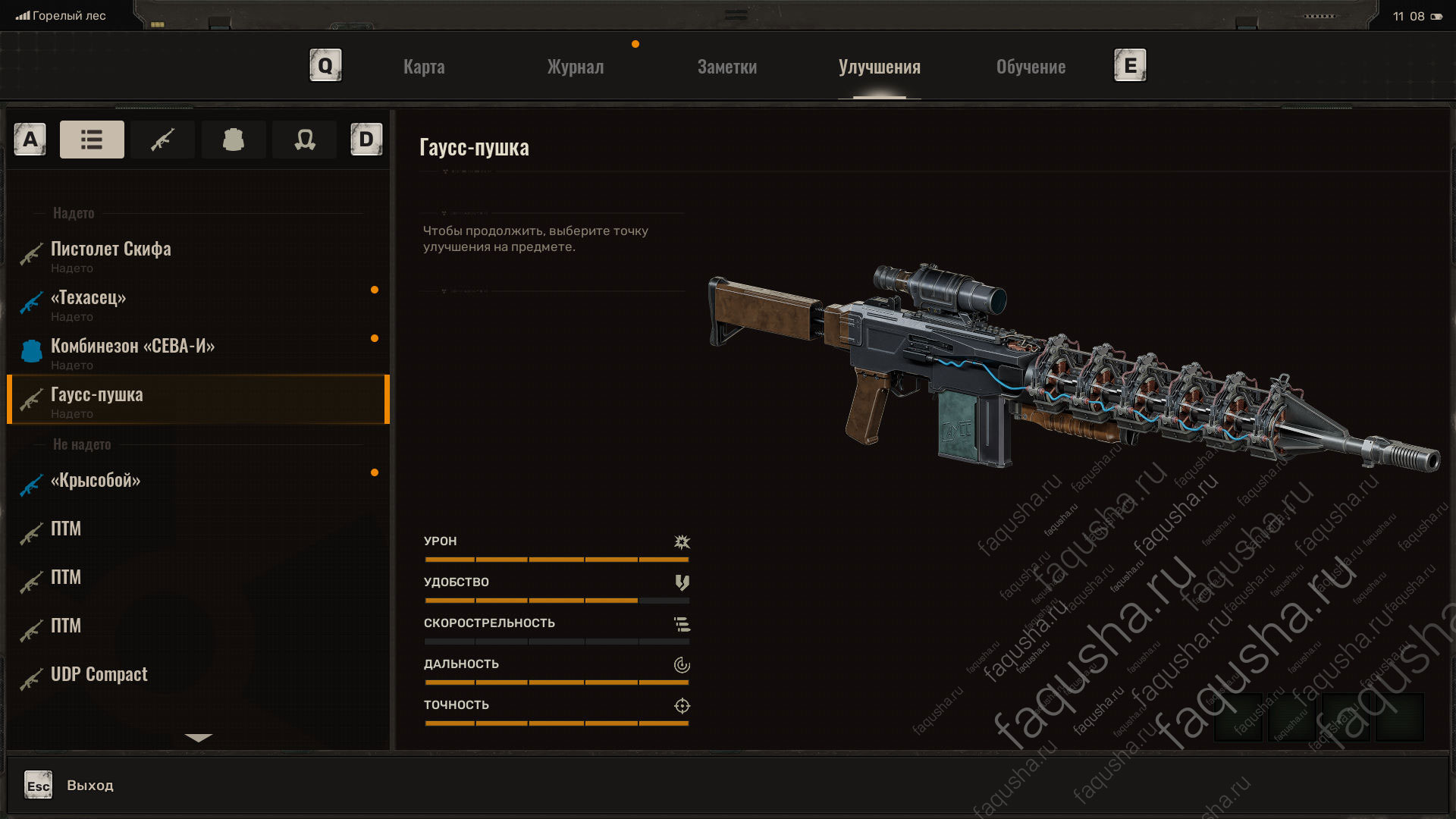Open the Заметки tab
Viewport: 1456px width, 819px height.
(x=727, y=67)
